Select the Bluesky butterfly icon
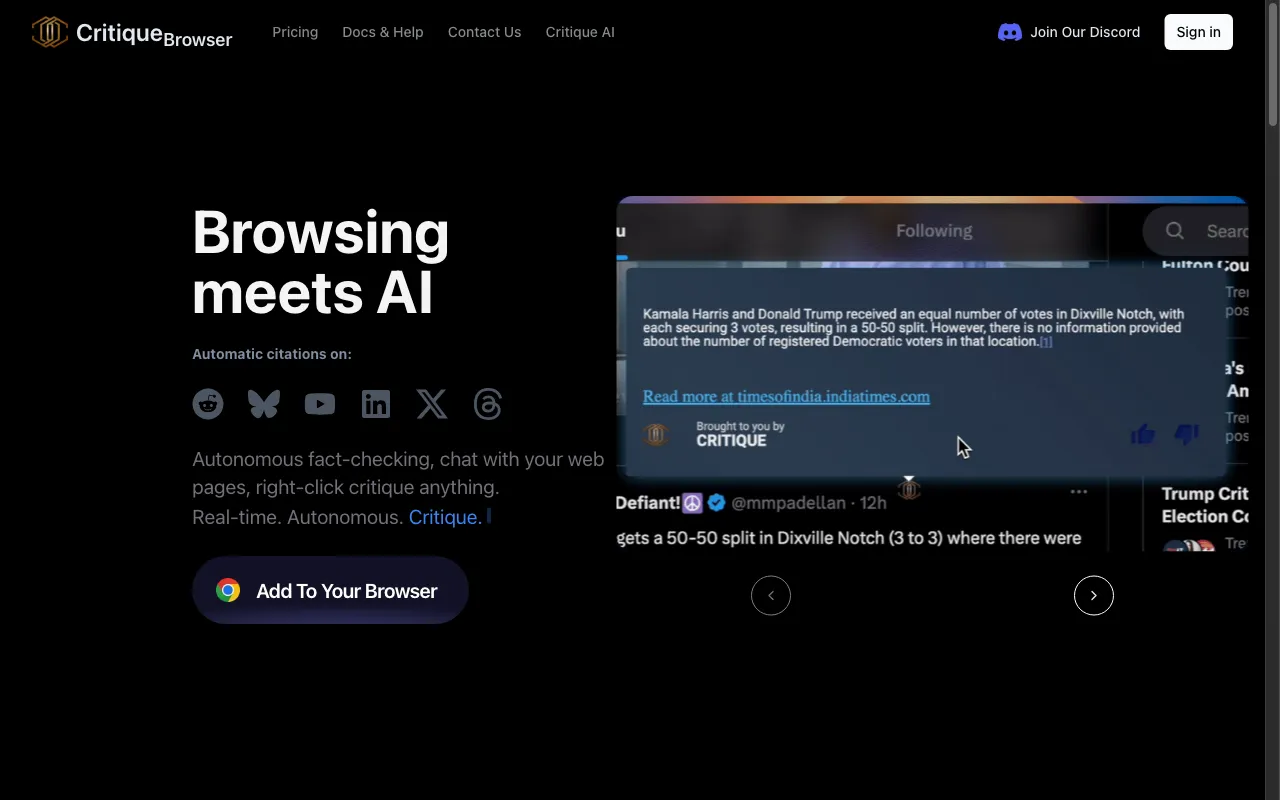The width and height of the screenshot is (1280, 800). pyautogui.click(x=264, y=404)
